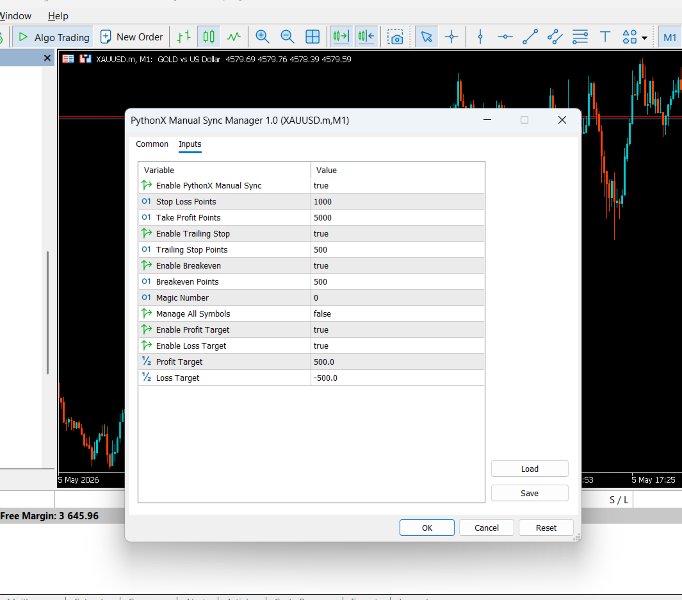
Task: Select Magic Number value 0
Action: pos(398,298)
